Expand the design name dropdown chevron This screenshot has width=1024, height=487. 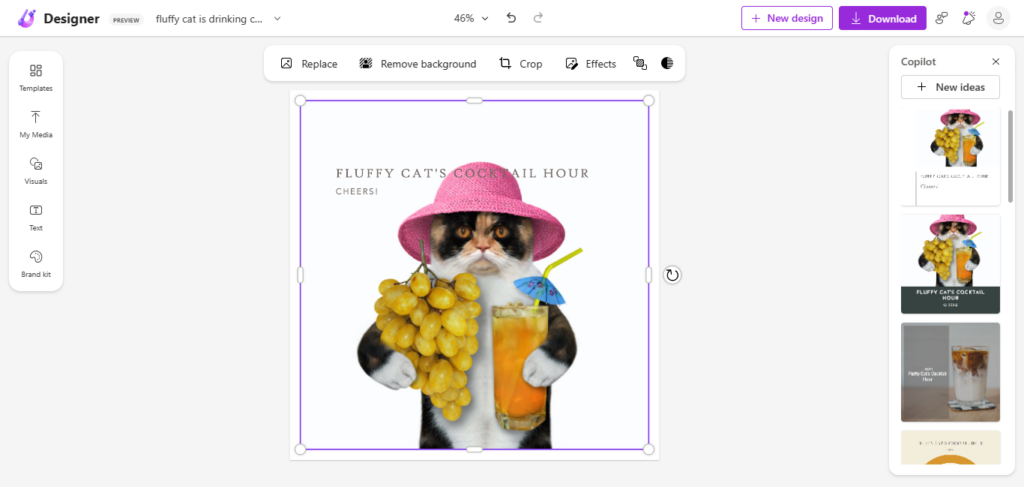pos(277,18)
